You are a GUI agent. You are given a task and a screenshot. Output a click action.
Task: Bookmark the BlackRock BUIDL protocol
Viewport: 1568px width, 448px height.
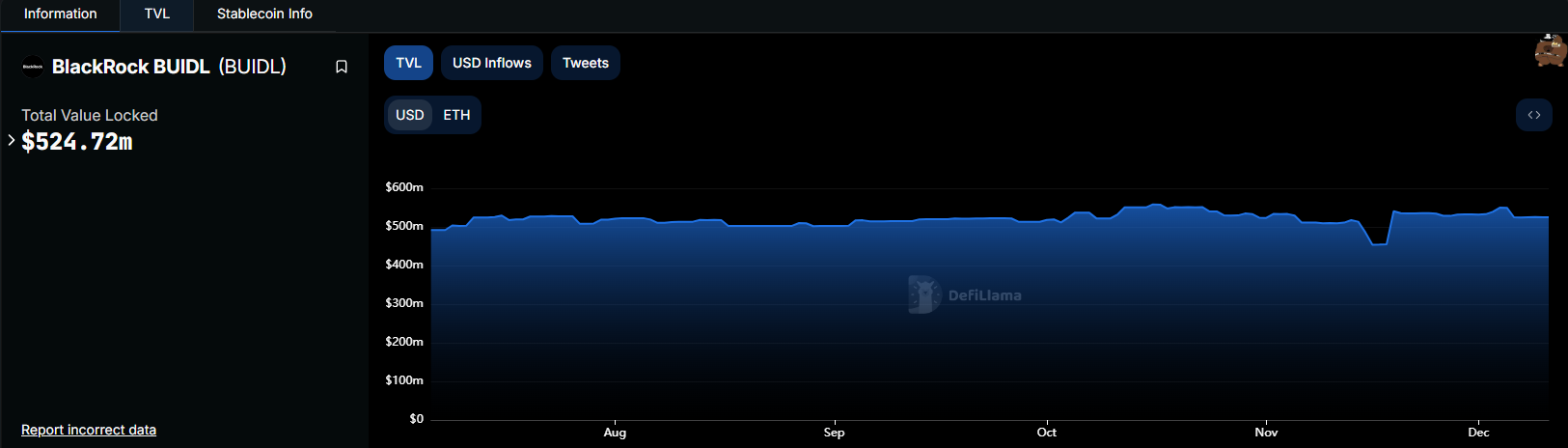coord(342,67)
